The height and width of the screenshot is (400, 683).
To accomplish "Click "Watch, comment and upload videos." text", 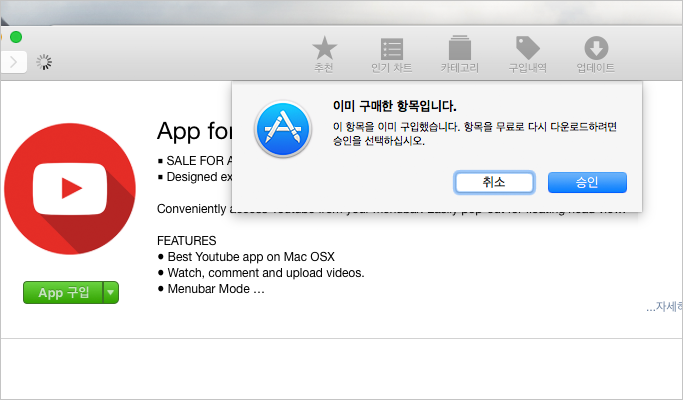I will click(x=266, y=273).
